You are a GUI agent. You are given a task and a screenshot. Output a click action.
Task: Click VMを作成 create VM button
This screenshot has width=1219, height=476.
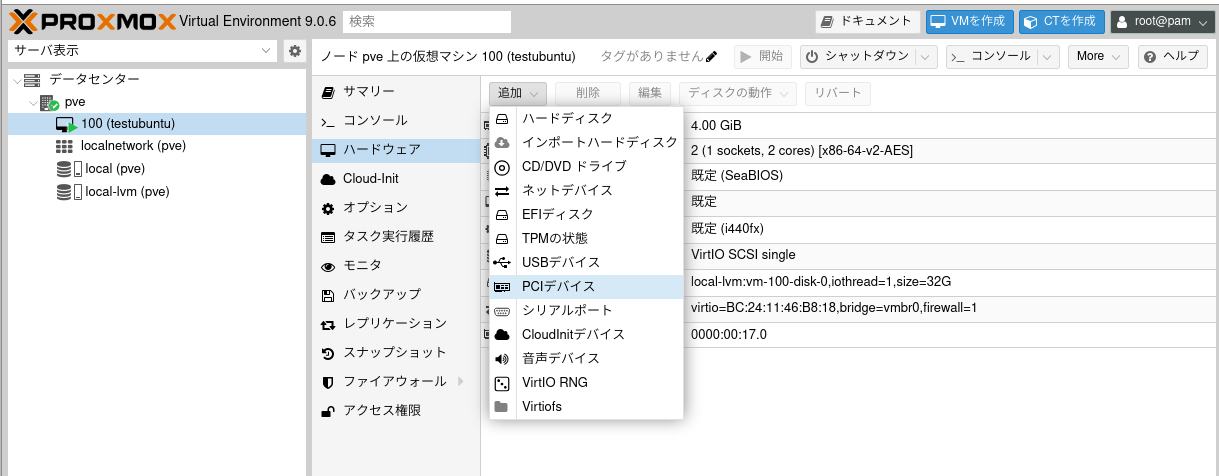pyautogui.click(x=970, y=21)
